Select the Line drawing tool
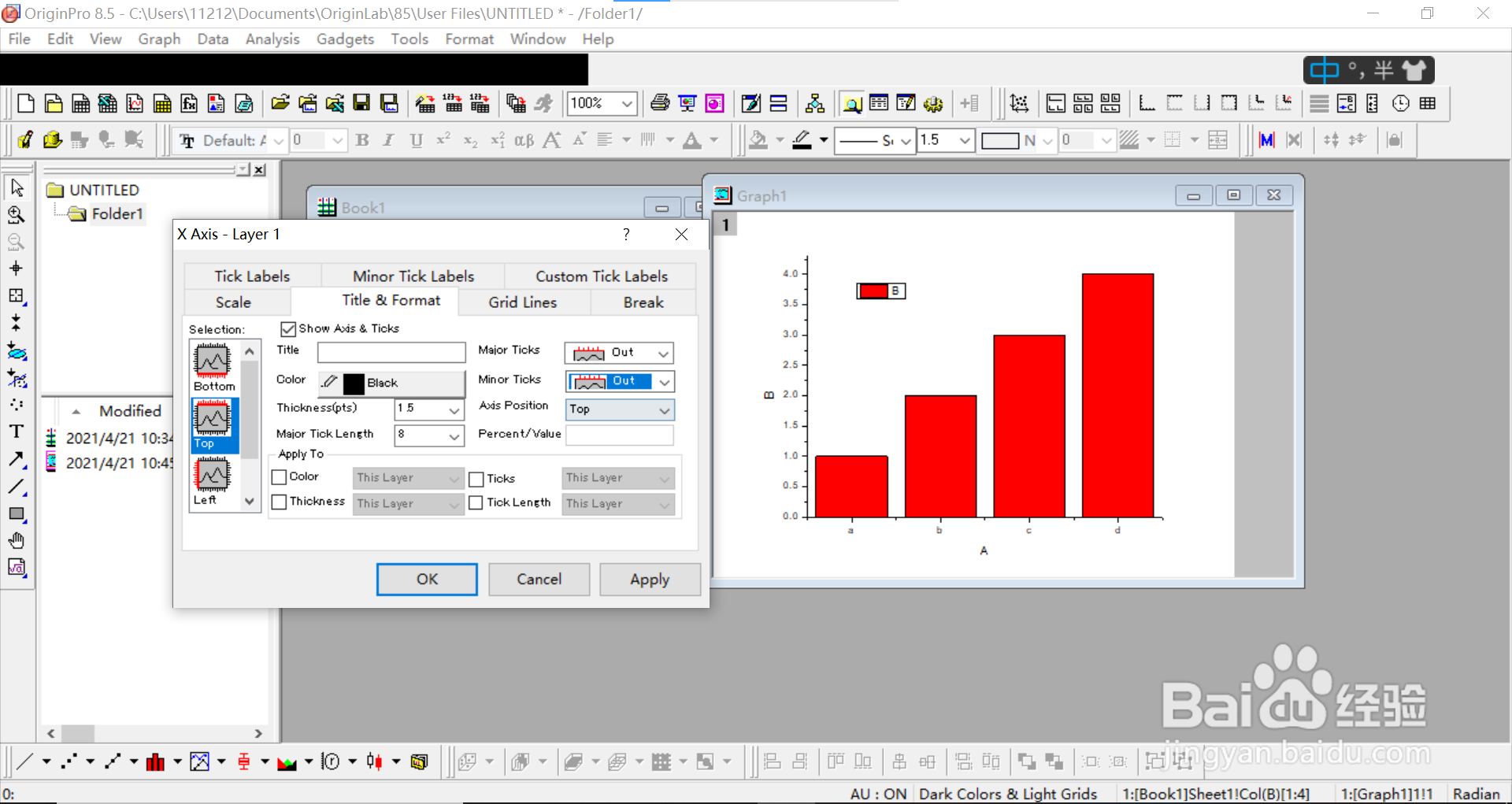The image size is (1512, 804). [x=17, y=487]
